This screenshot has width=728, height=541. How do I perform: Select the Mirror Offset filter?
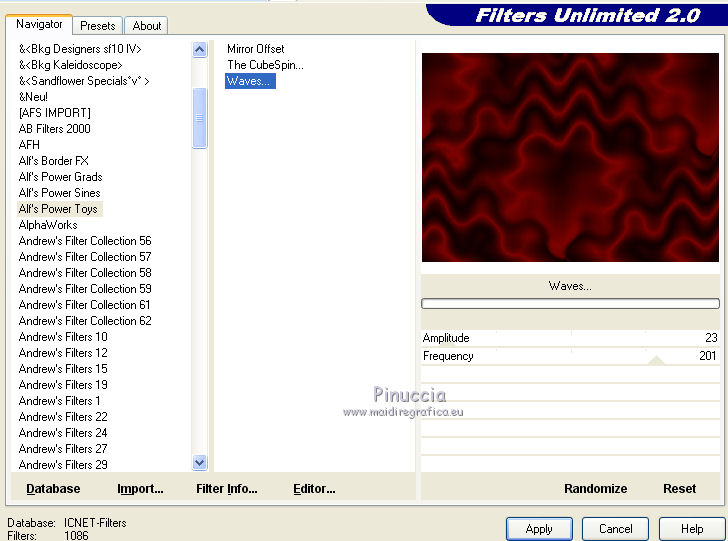pyautogui.click(x=255, y=49)
